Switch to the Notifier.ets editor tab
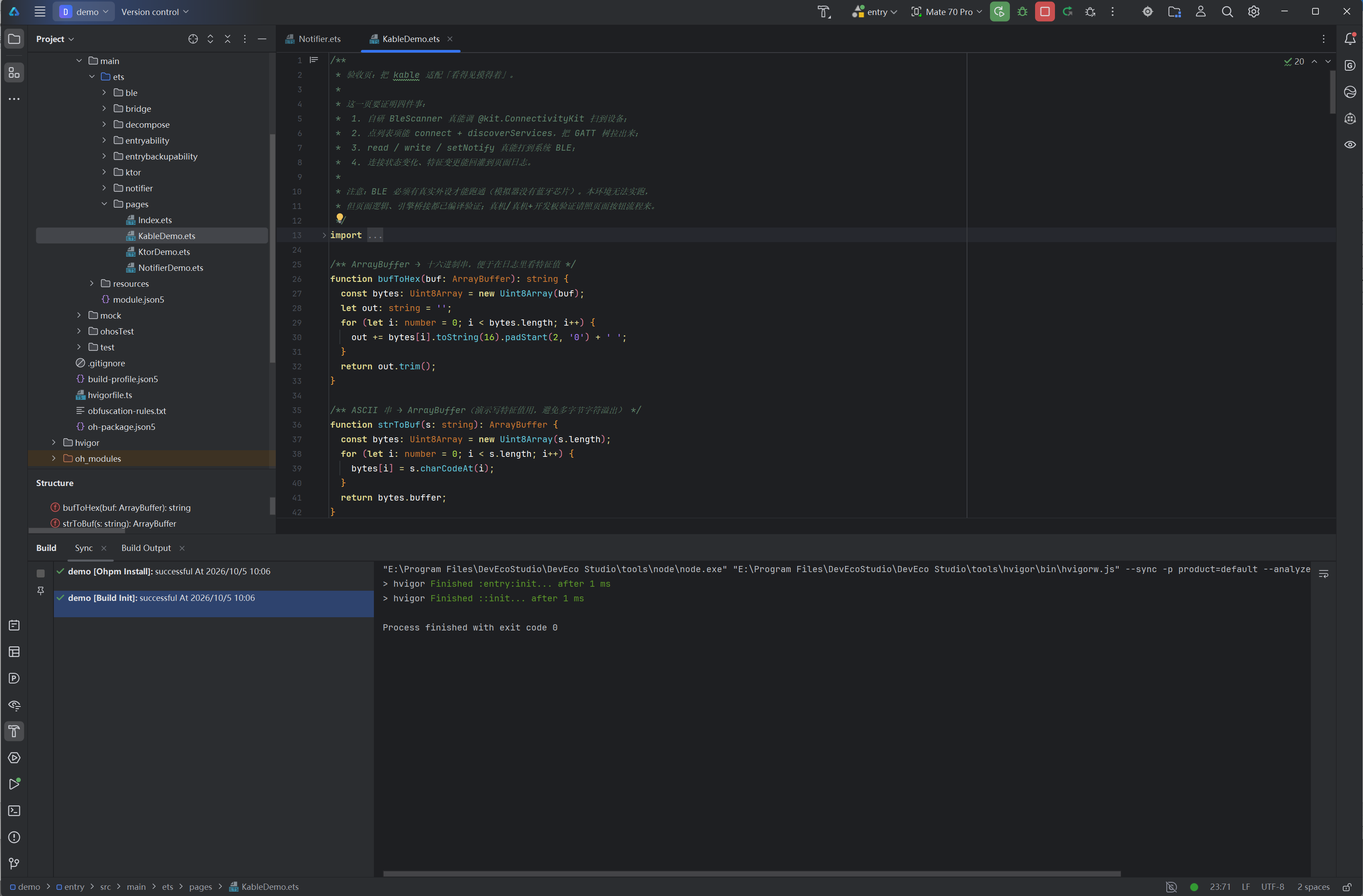Viewport: 1363px width, 896px height. point(313,39)
